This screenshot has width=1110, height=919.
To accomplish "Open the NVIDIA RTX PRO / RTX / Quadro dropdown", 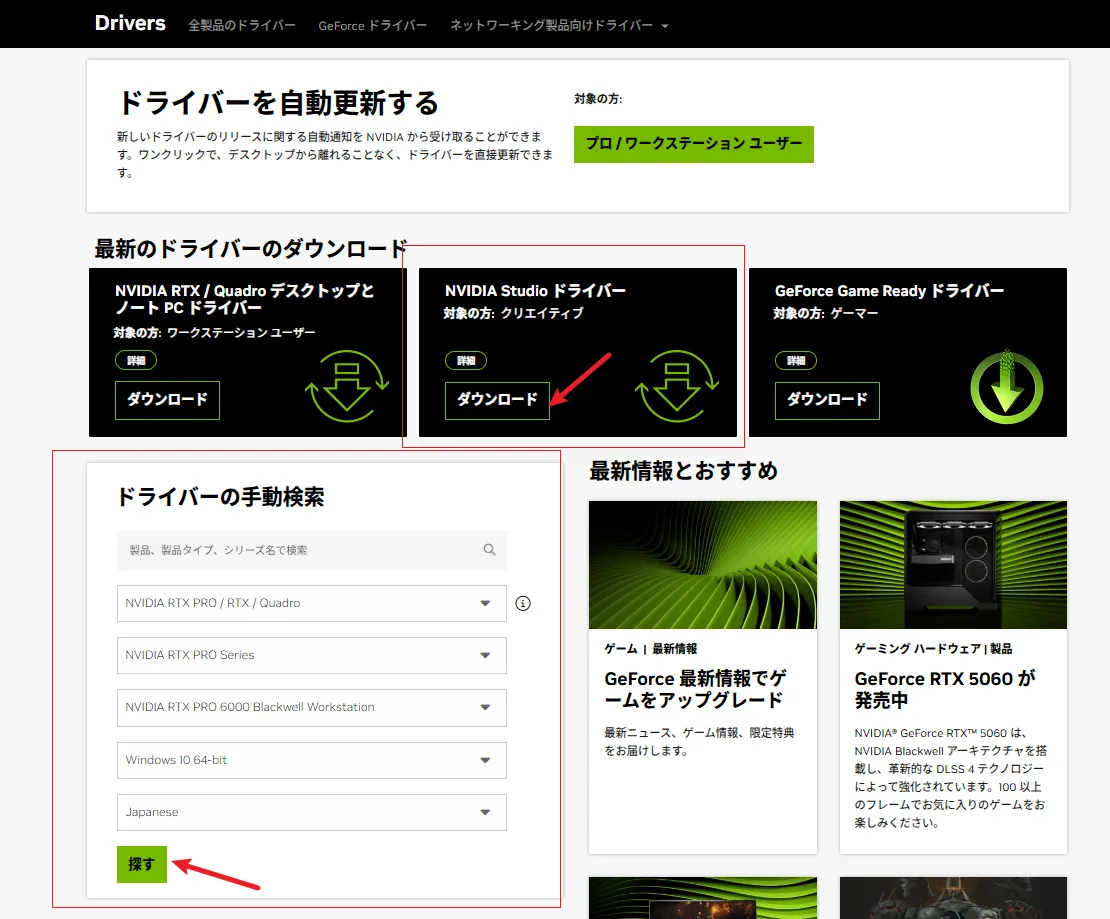I will coord(311,603).
